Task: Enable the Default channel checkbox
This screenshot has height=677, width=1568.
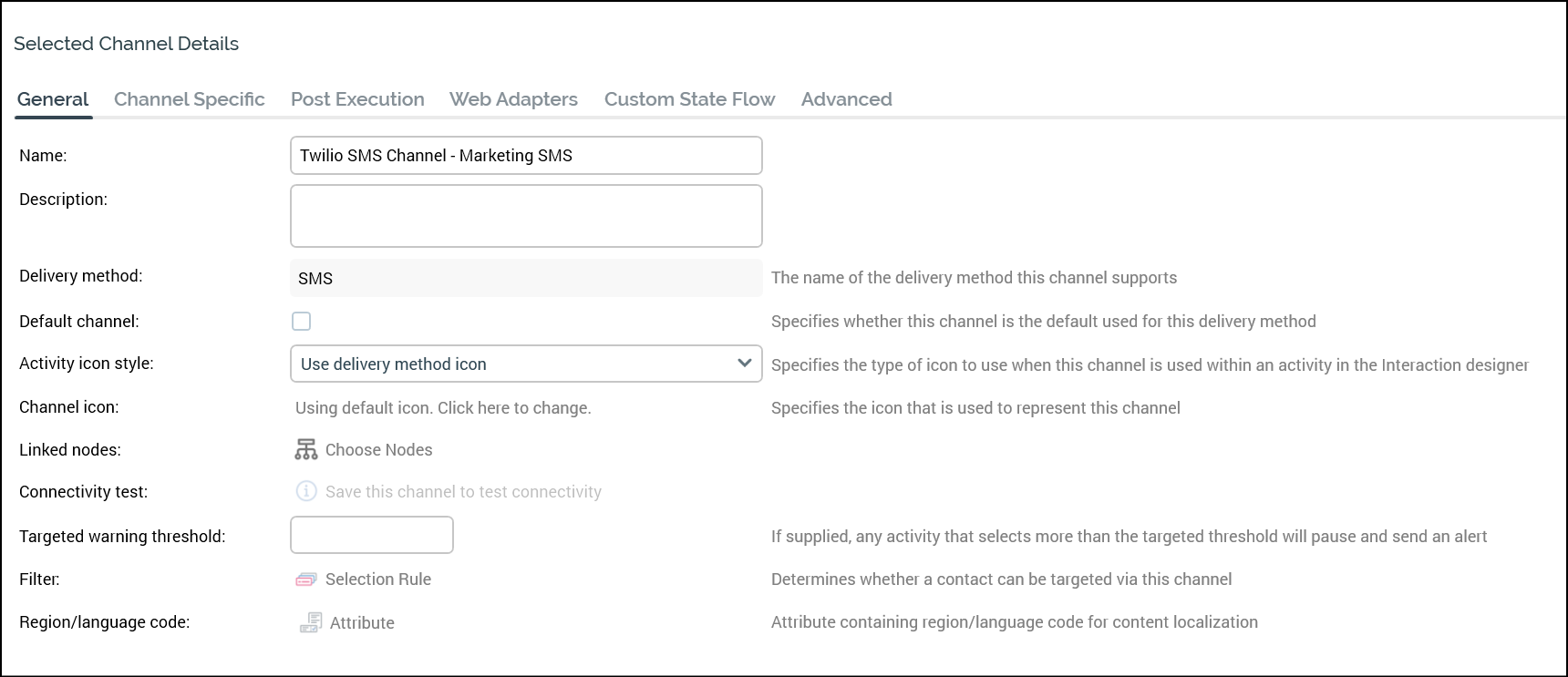Action: (301, 322)
